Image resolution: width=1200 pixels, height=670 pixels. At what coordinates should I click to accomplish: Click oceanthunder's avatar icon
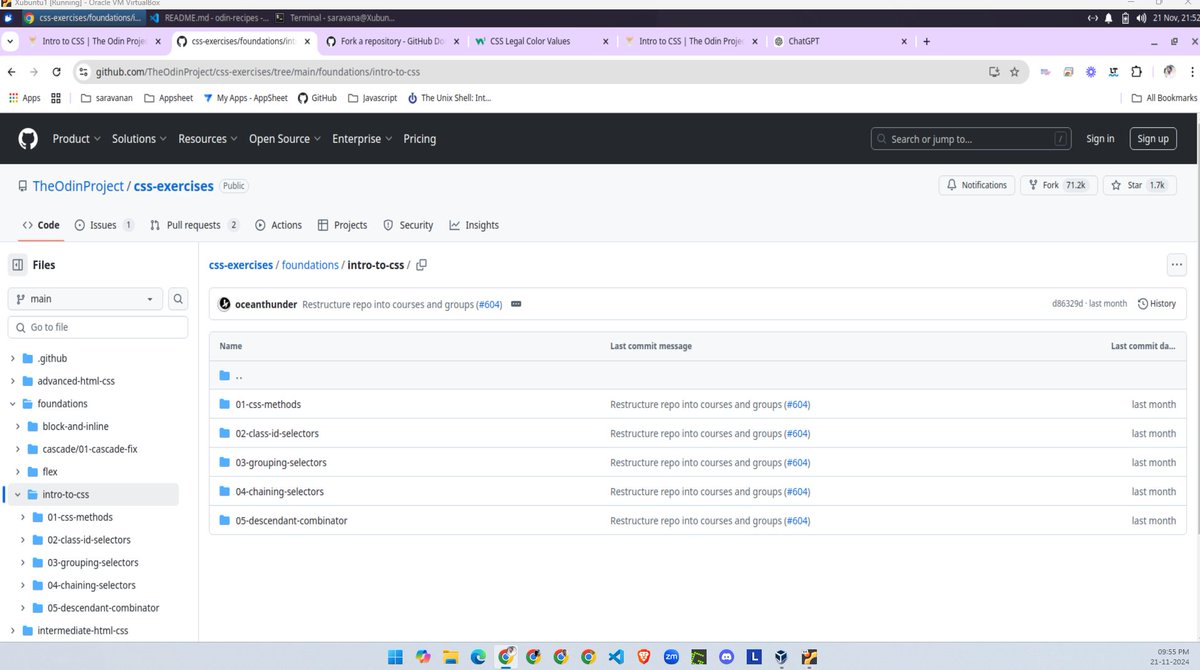click(225, 304)
